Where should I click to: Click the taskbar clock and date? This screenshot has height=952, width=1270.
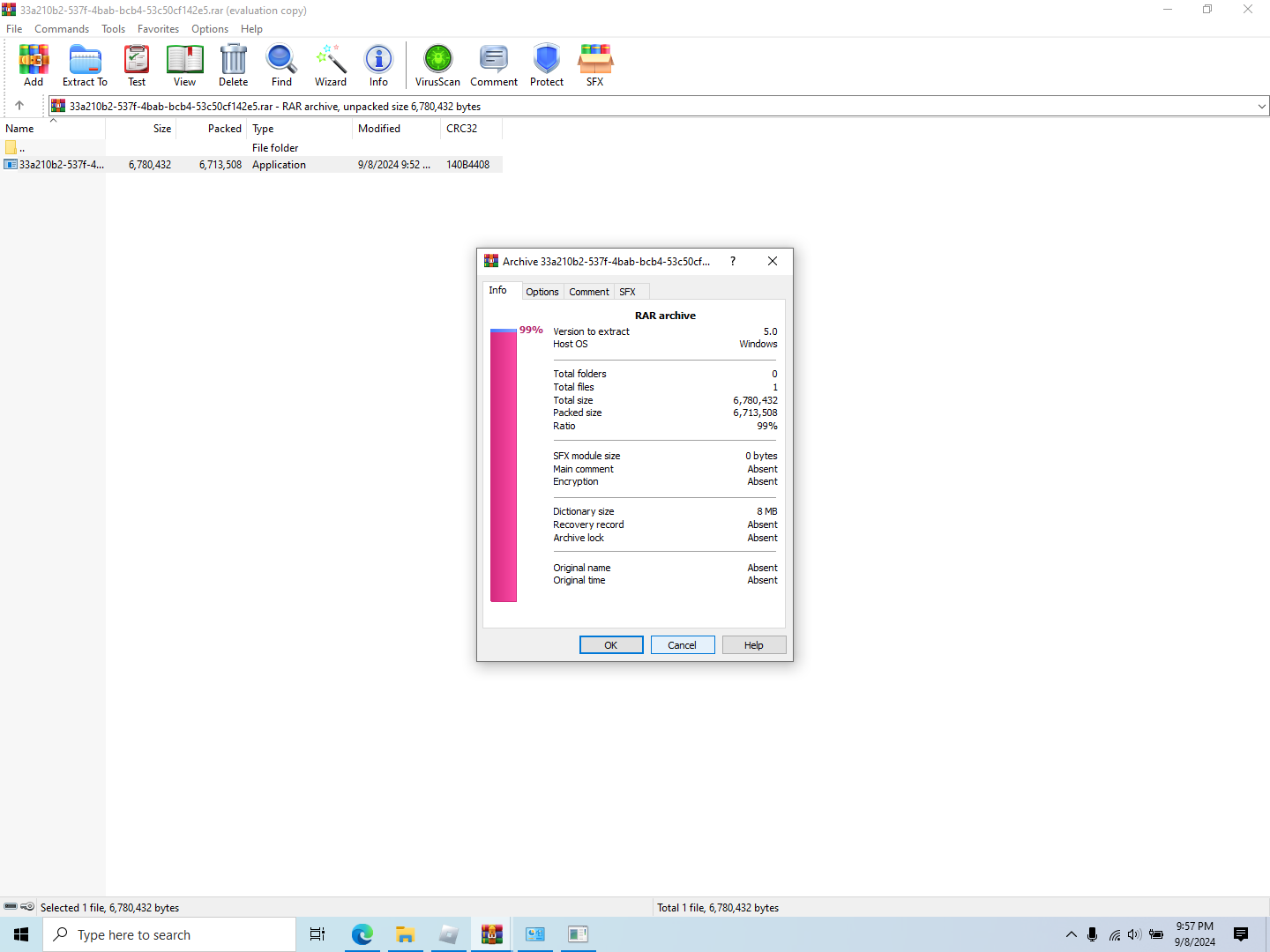(1195, 934)
